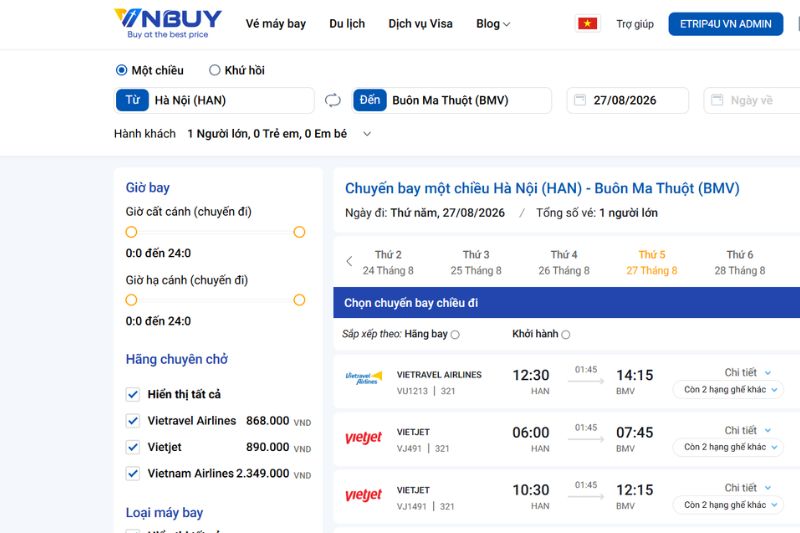Open Còn 2 hạng ghế khác for flight VJ491

click(x=728, y=447)
